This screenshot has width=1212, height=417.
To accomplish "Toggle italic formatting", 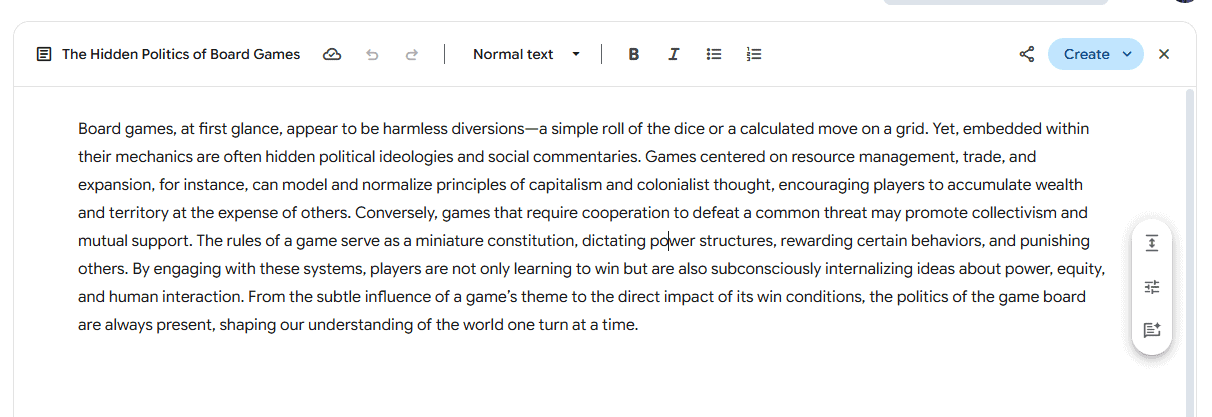I will 673,55.
